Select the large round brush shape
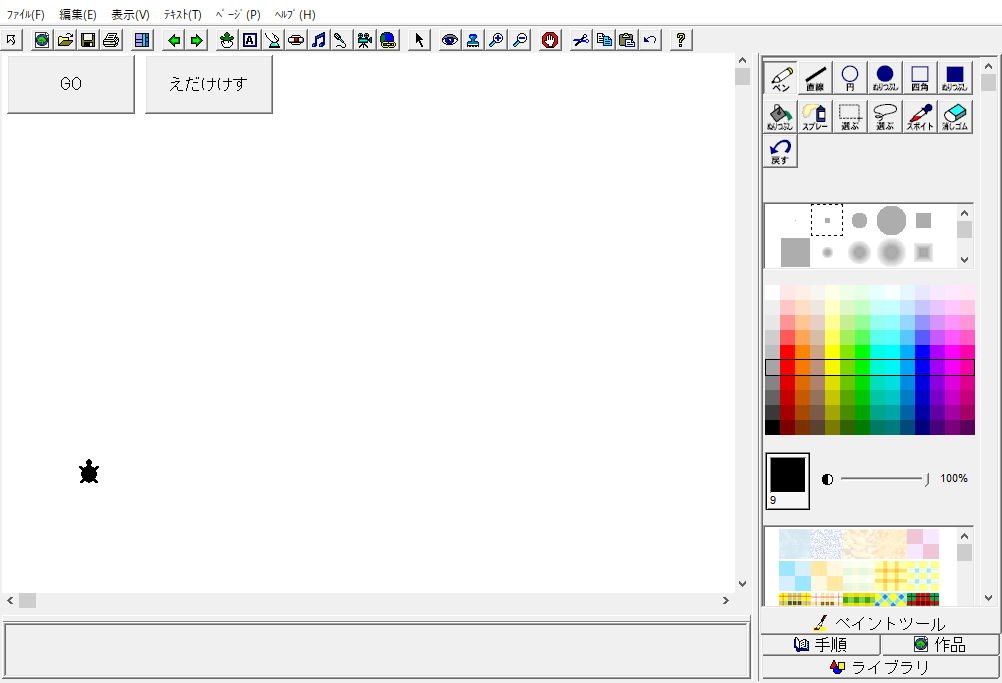 pos(891,220)
